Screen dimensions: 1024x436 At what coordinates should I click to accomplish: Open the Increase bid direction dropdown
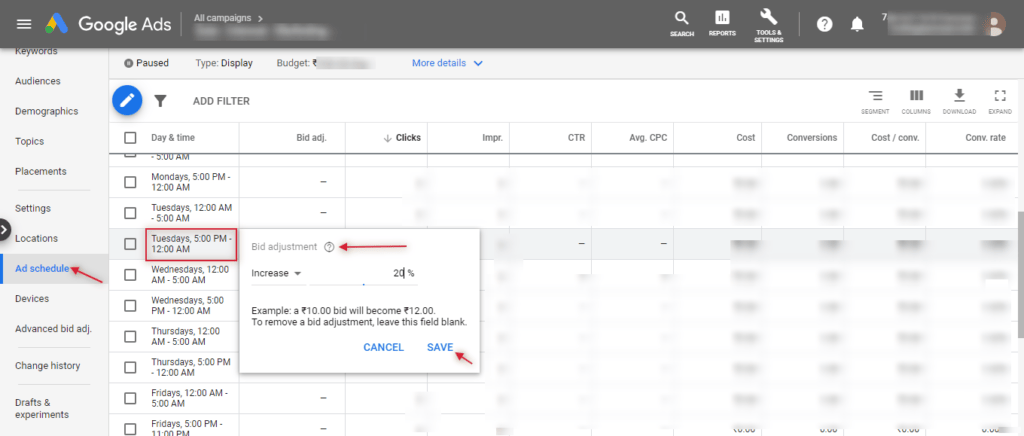278,273
